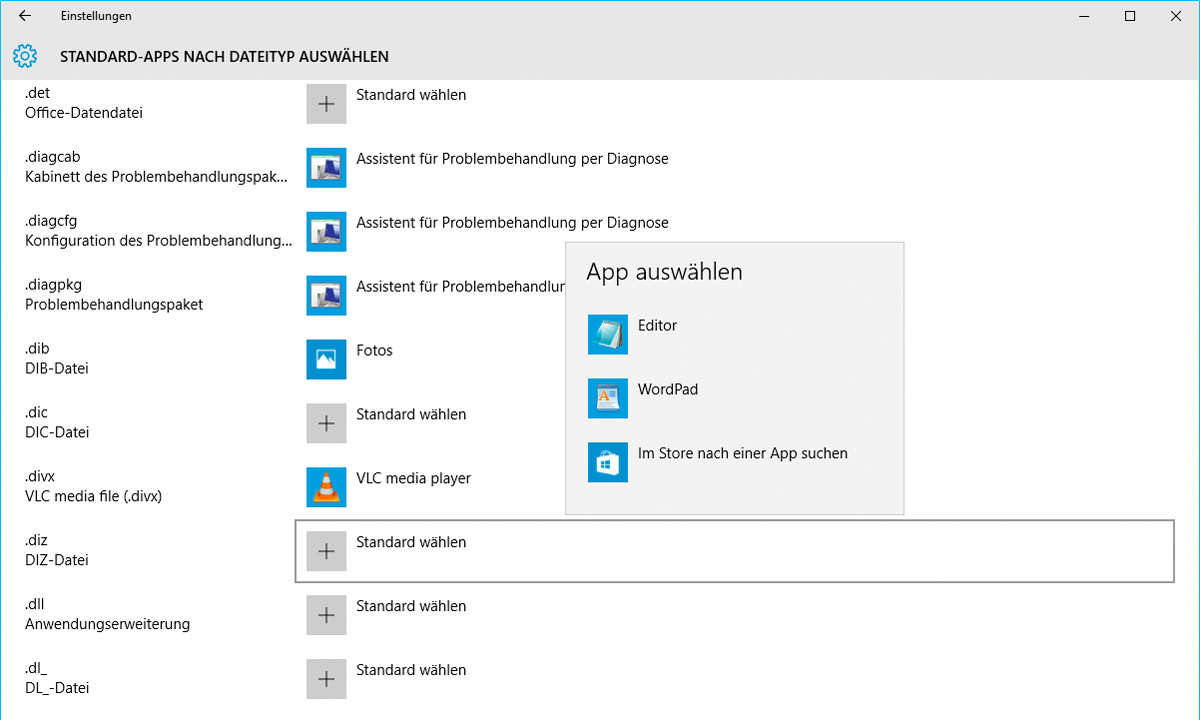Screen dimensions: 1200x720
Task: Click "Fotos" label for .dib file type
Action: [374, 350]
